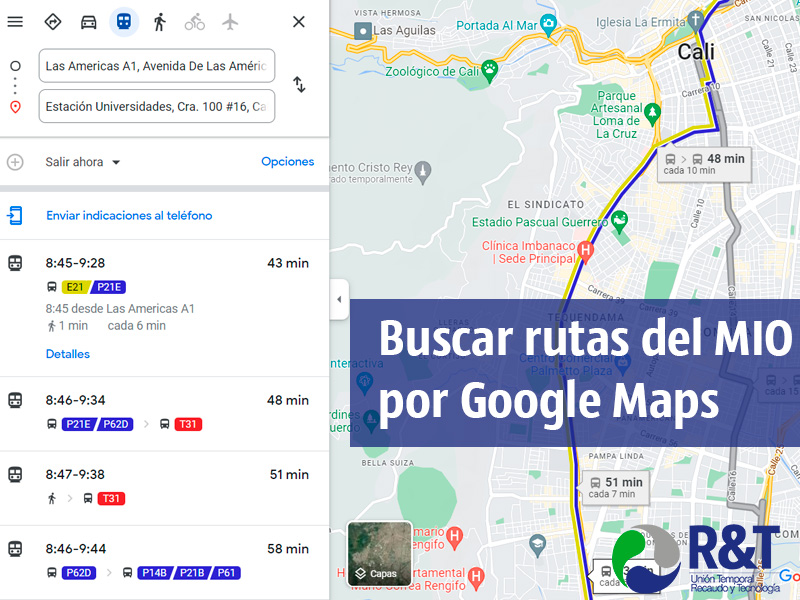The image size is (800, 600).
Task: Edit the Estación Universidades destination field
Action: point(157,107)
